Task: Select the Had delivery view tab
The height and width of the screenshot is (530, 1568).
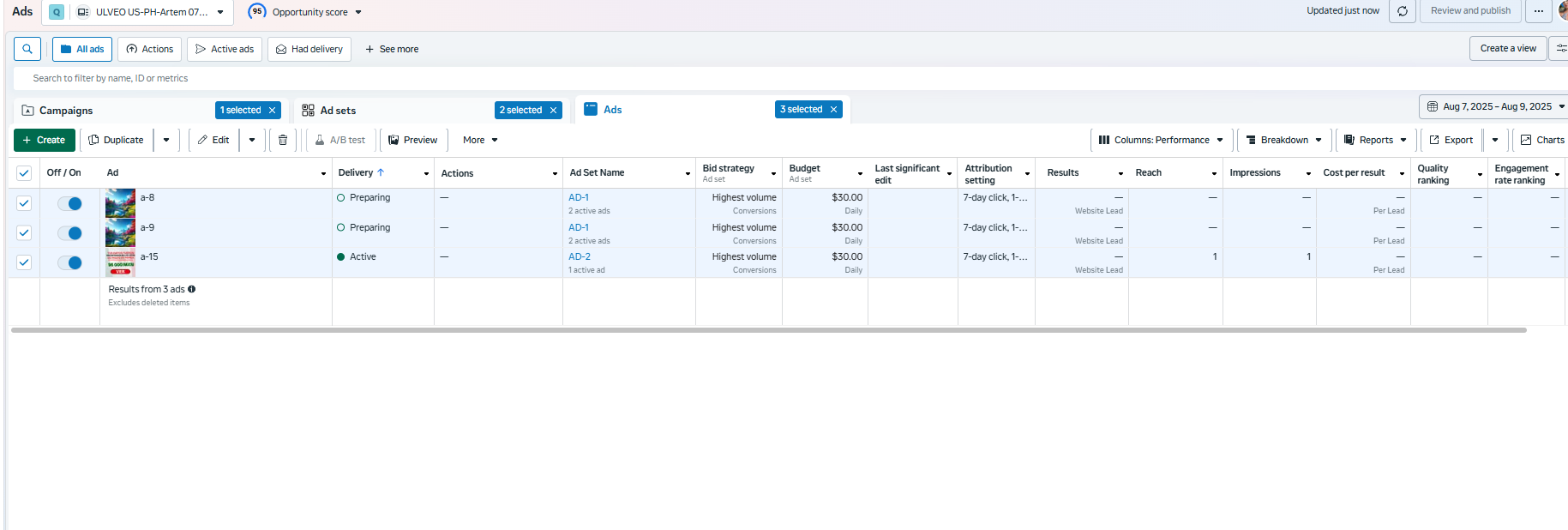Action: coord(309,49)
